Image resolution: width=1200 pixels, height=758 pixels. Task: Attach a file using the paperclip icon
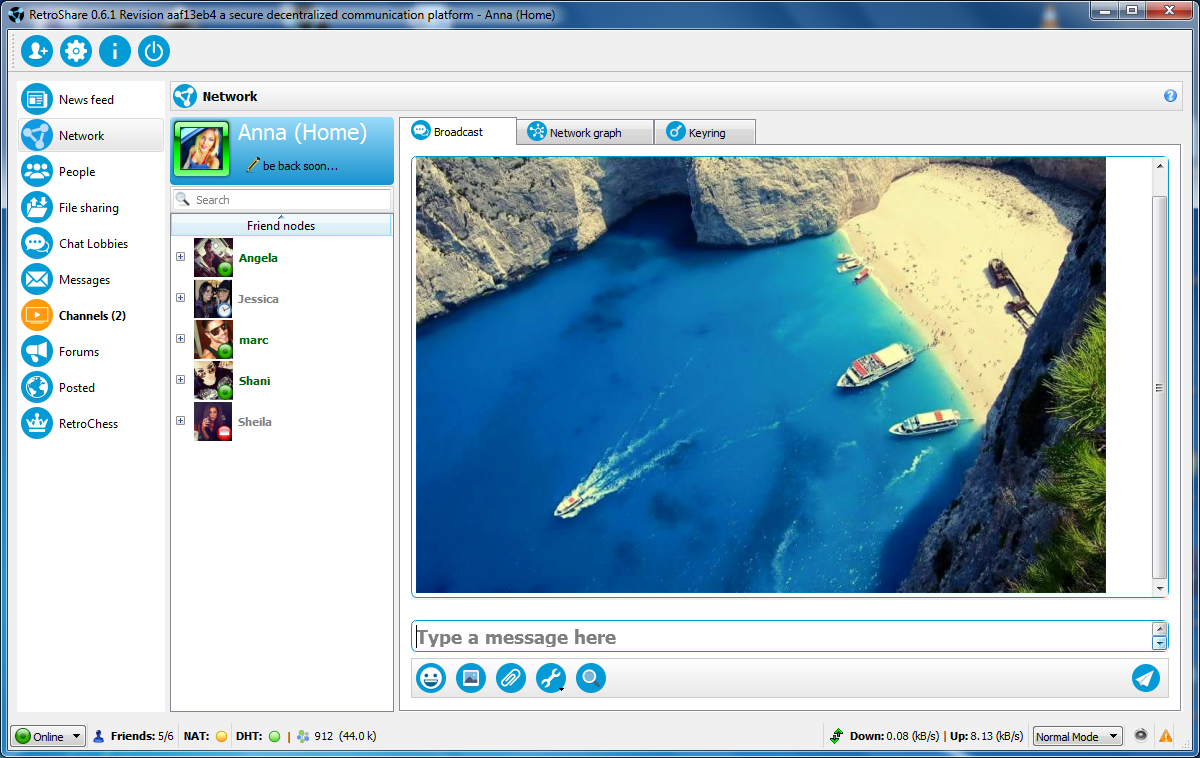click(x=510, y=678)
